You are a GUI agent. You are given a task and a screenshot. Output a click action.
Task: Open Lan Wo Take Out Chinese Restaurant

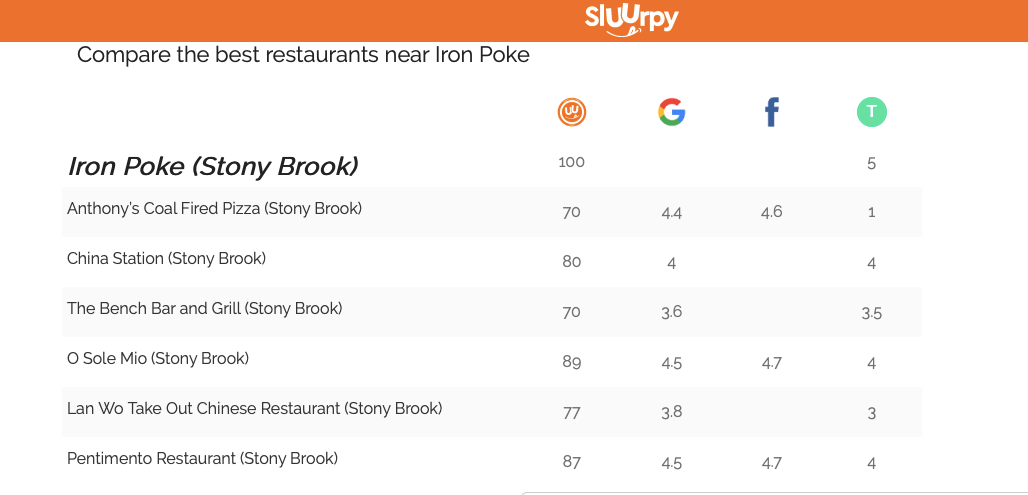[x=254, y=409]
